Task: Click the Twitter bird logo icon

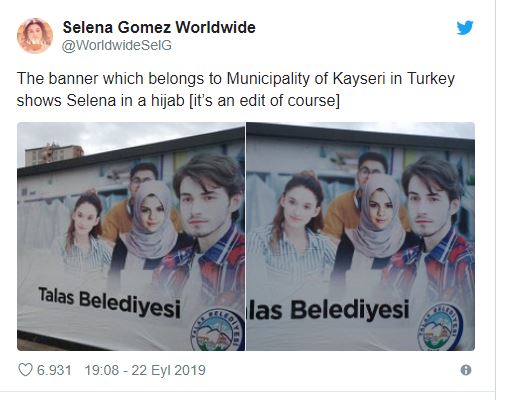Action: click(465, 28)
